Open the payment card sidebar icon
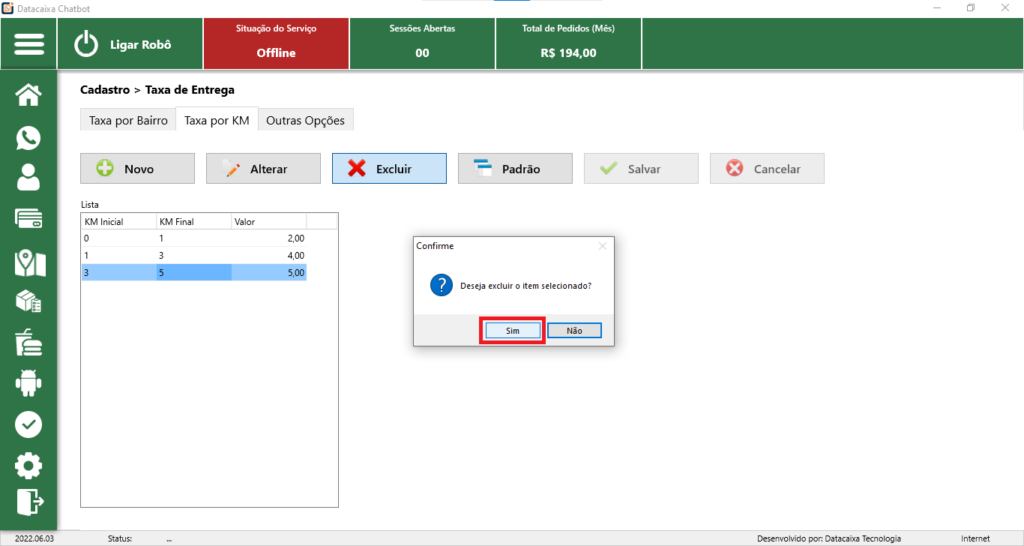Screen dimensions: 1024x546 (x=29, y=219)
